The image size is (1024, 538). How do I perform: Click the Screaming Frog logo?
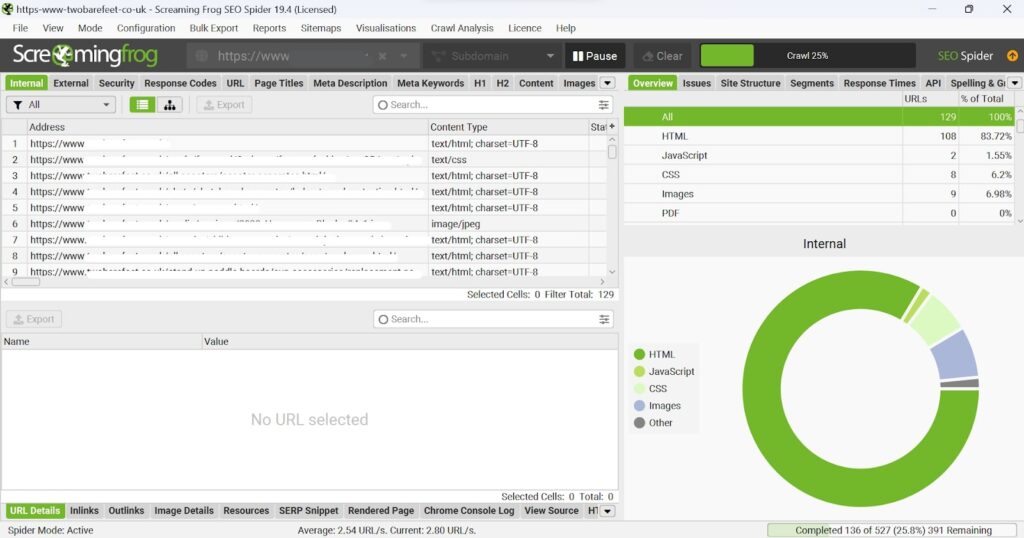pos(85,55)
